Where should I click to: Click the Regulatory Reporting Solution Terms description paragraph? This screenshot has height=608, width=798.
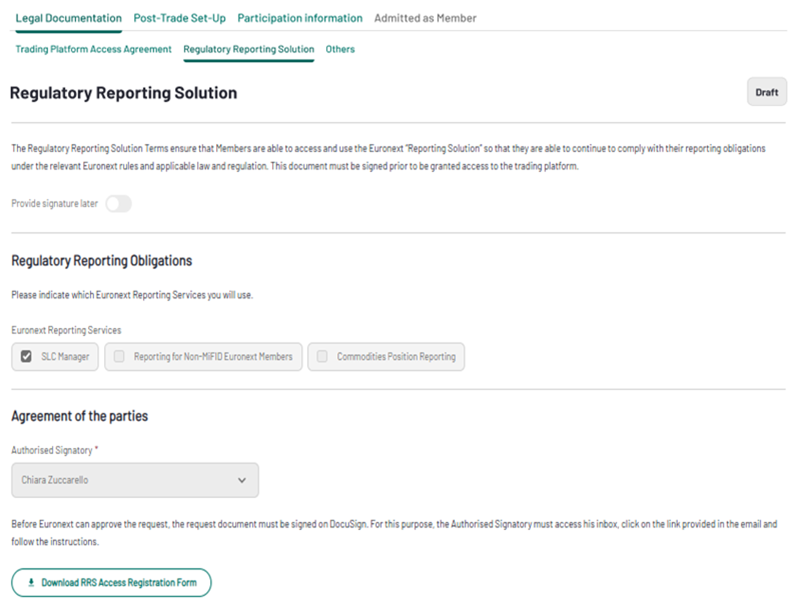click(x=388, y=157)
